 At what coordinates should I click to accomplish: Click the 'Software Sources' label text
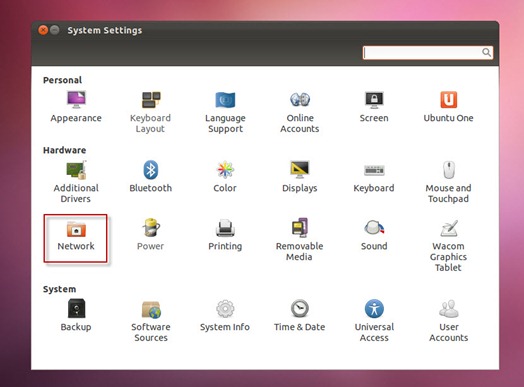click(x=151, y=333)
